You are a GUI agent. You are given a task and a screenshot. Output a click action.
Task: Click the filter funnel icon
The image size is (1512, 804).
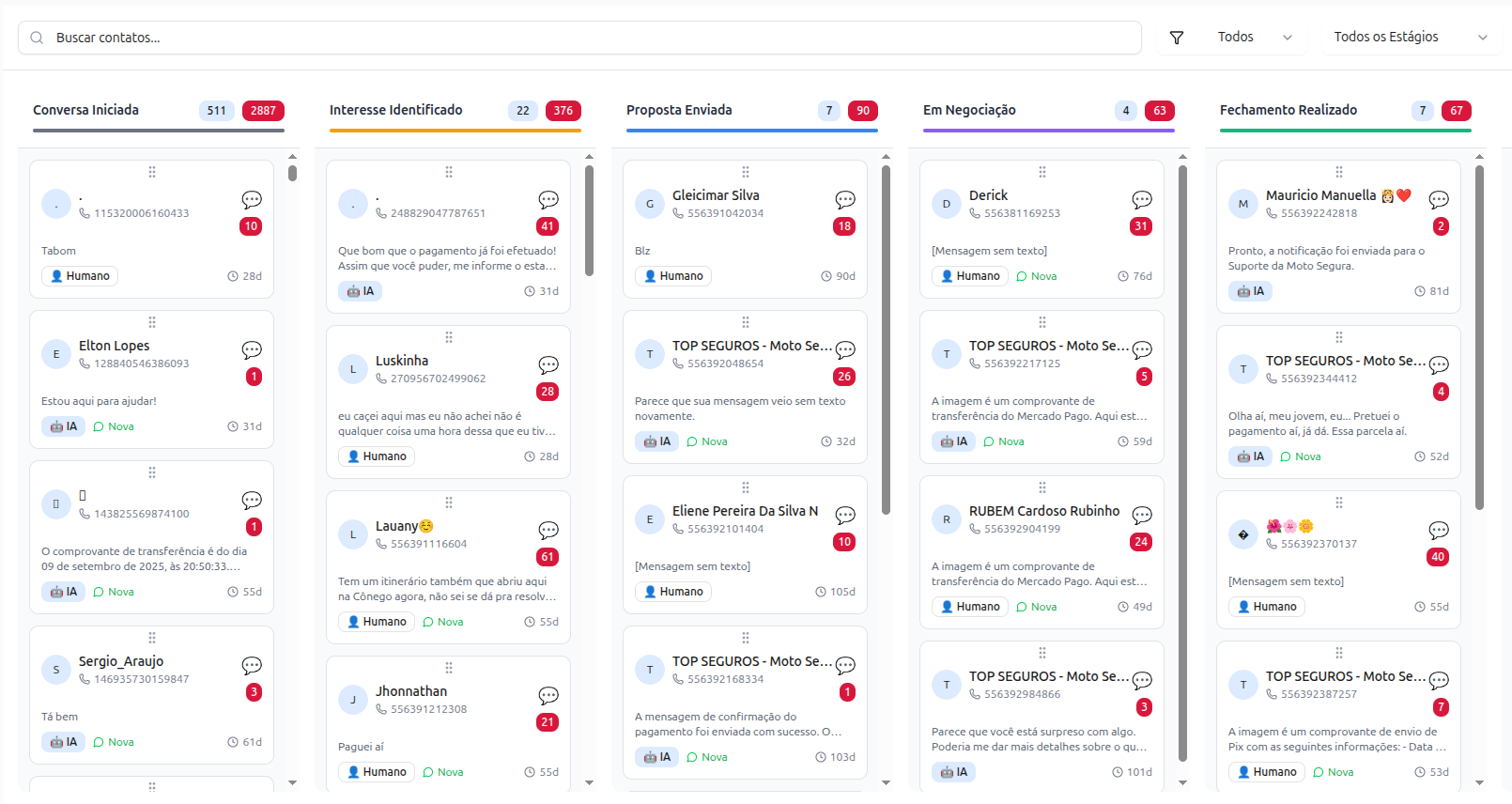[1176, 38]
